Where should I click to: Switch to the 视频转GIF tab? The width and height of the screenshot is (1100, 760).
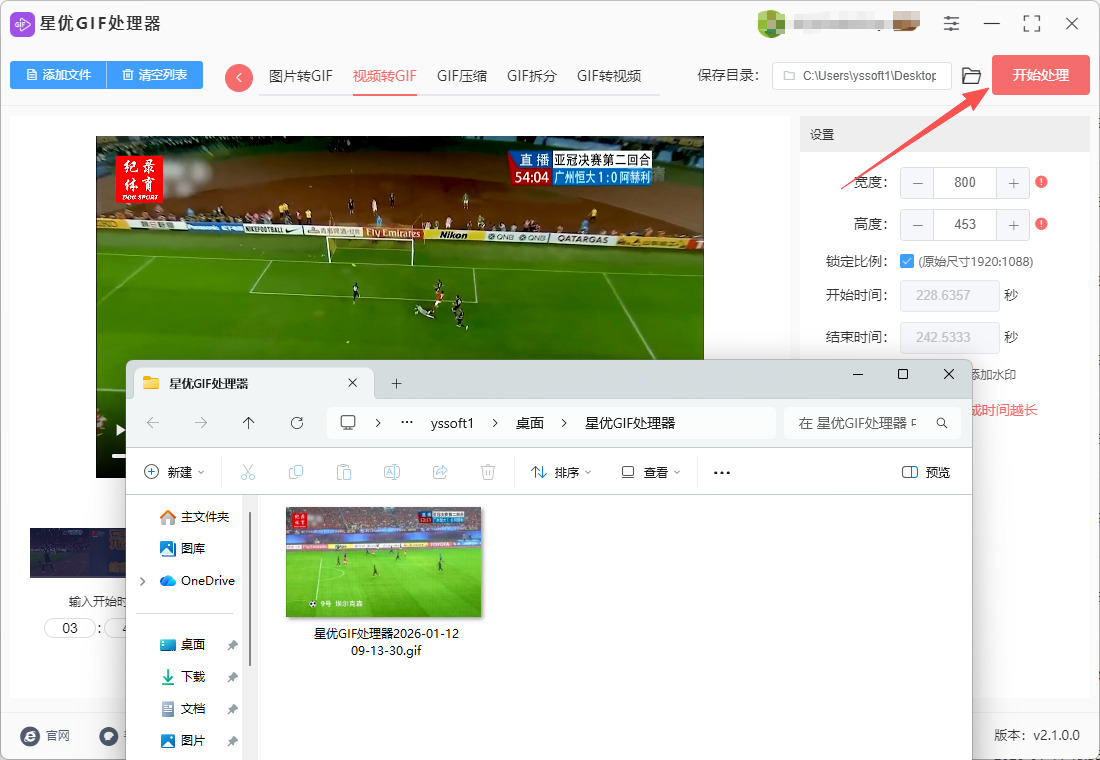click(x=384, y=76)
